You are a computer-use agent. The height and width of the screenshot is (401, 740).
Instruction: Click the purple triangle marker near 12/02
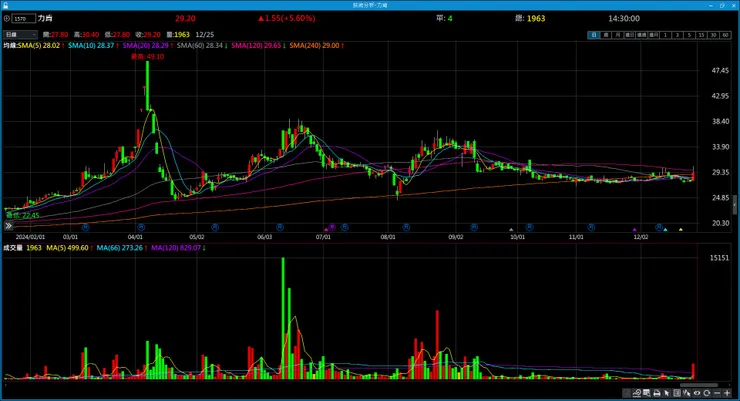[635, 230]
